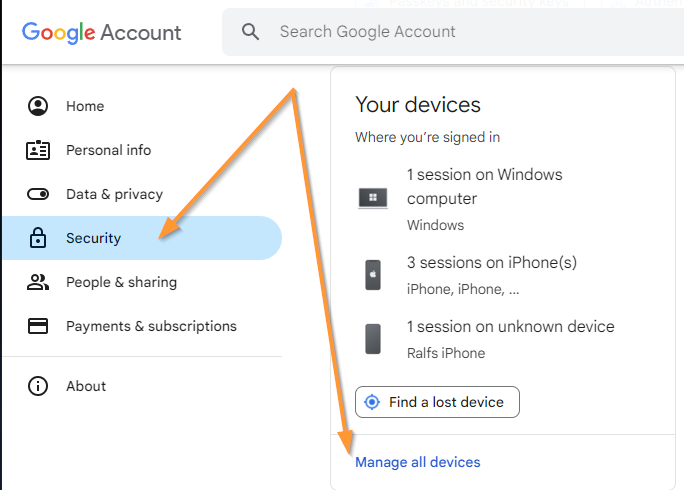Click the About info icon
This screenshot has height=490, width=684.
point(38,386)
